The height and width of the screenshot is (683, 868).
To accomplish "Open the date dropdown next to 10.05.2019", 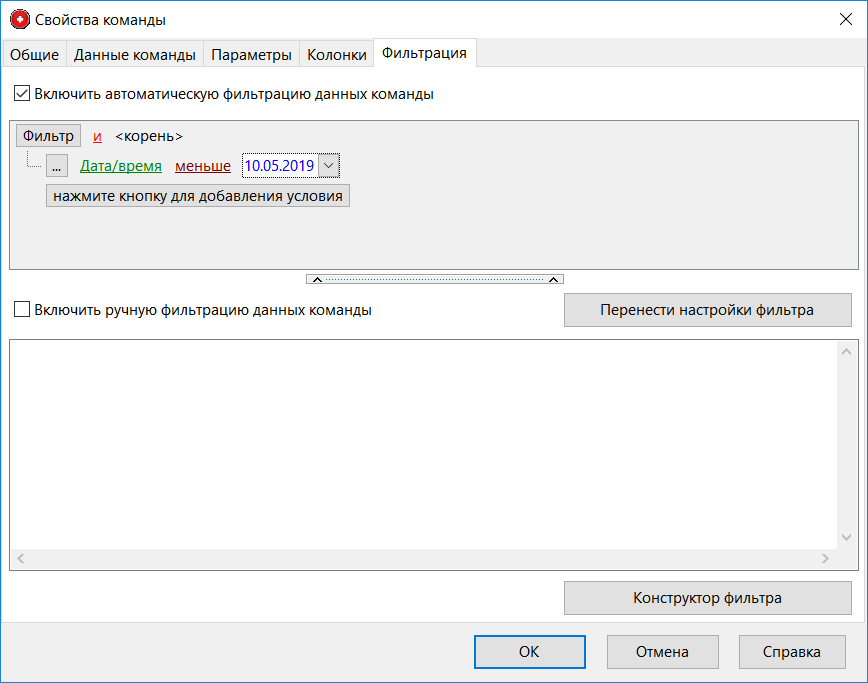I will (329, 166).
